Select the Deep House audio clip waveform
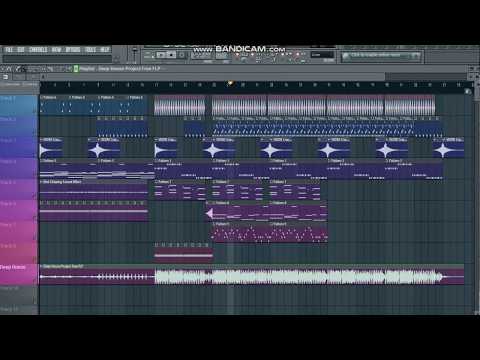 (252, 275)
